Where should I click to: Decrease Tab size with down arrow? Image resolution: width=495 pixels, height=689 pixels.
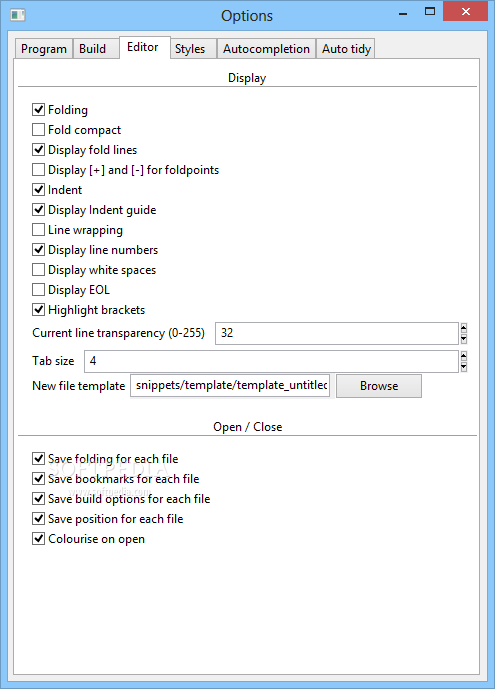[464, 367]
